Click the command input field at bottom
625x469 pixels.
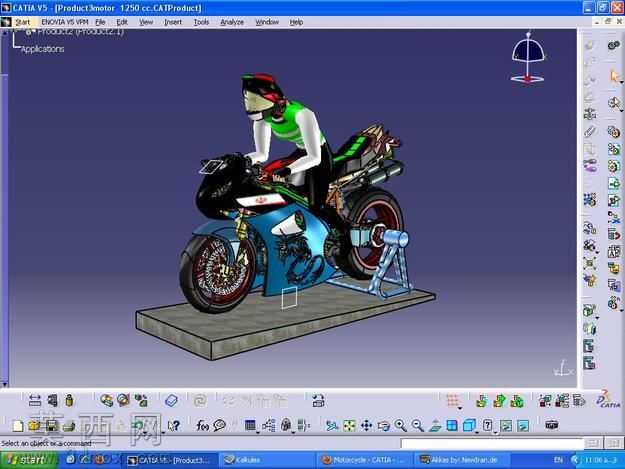[492, 443]
